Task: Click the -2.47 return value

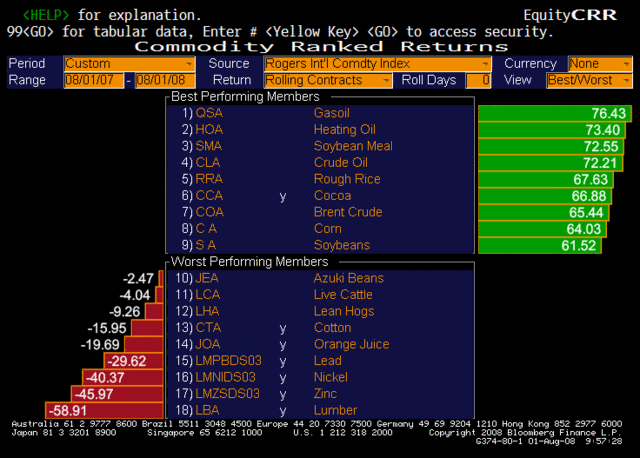Action: (x=138, y=279)
